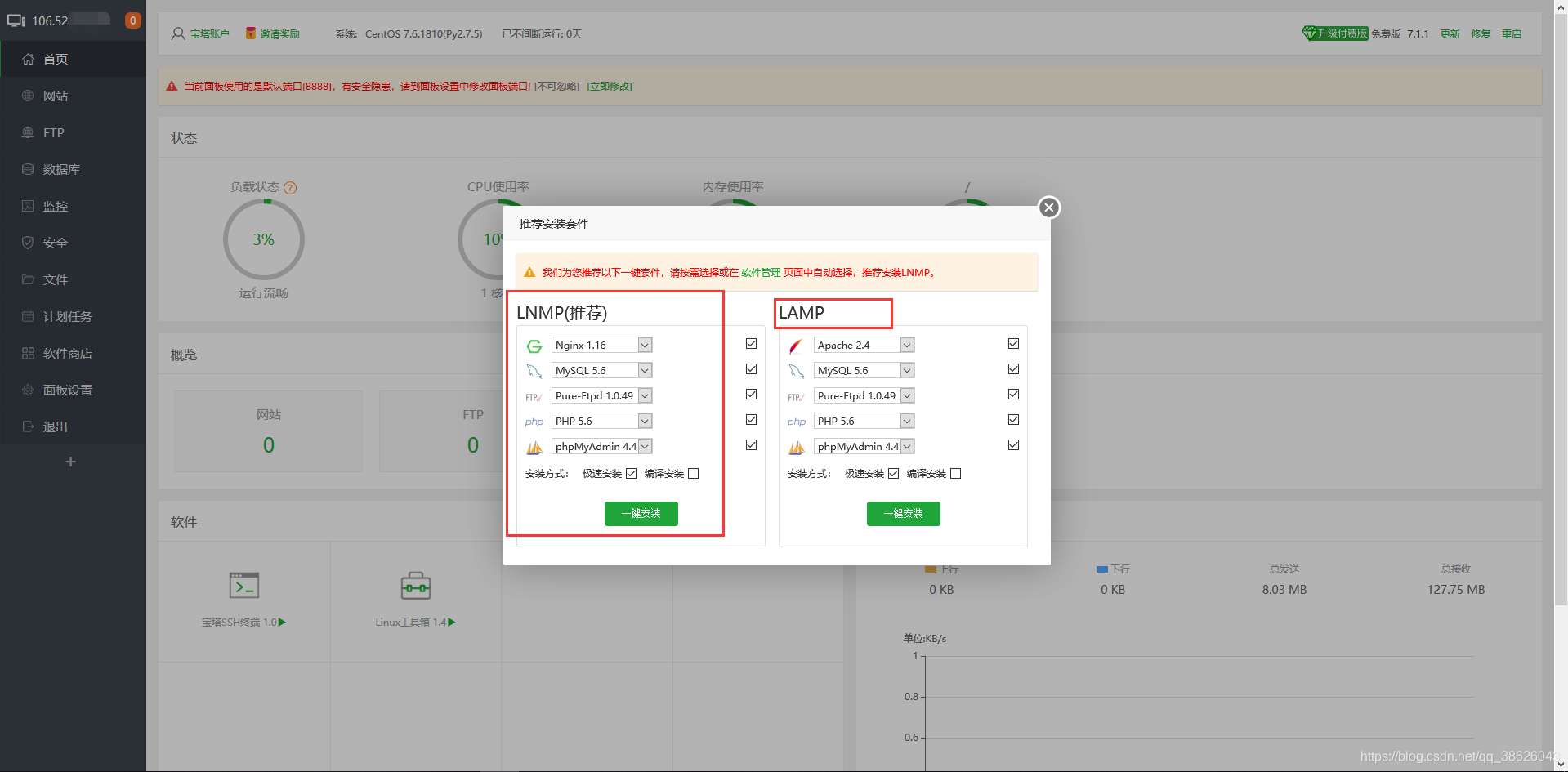Uncheck the LNMP PHP 5.6 checkbox
This screenshot has width=1568, height=772.
(x=752, y=420)
